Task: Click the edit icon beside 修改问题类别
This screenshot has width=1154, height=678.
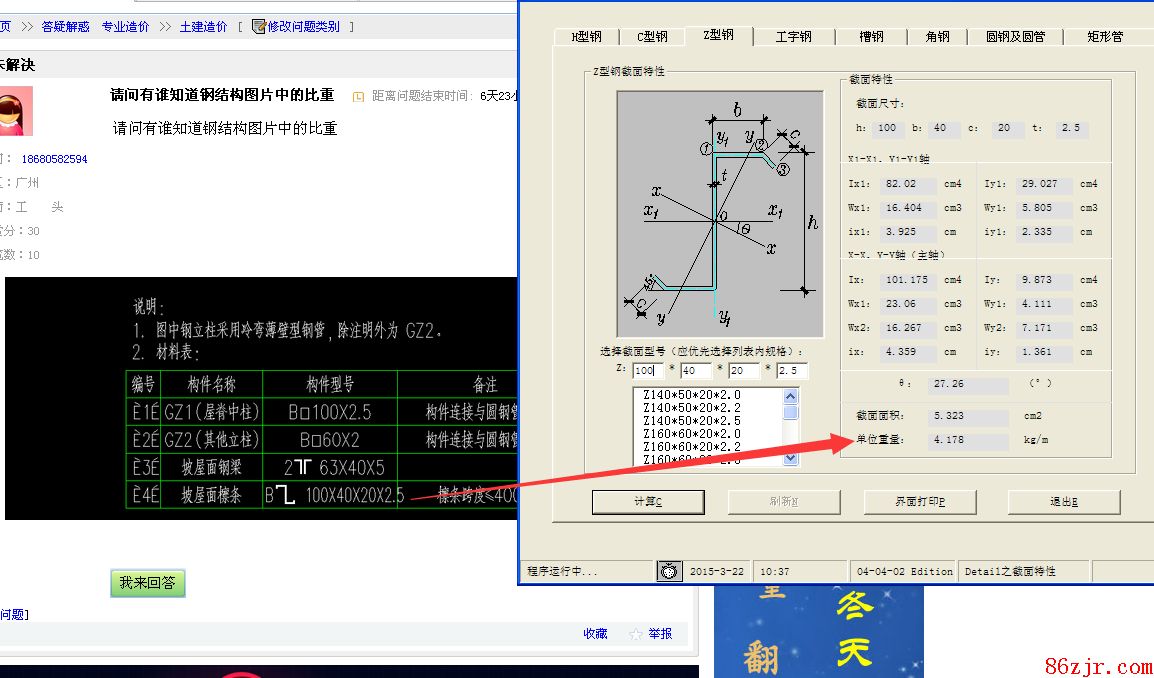Action: coord(259,27)
